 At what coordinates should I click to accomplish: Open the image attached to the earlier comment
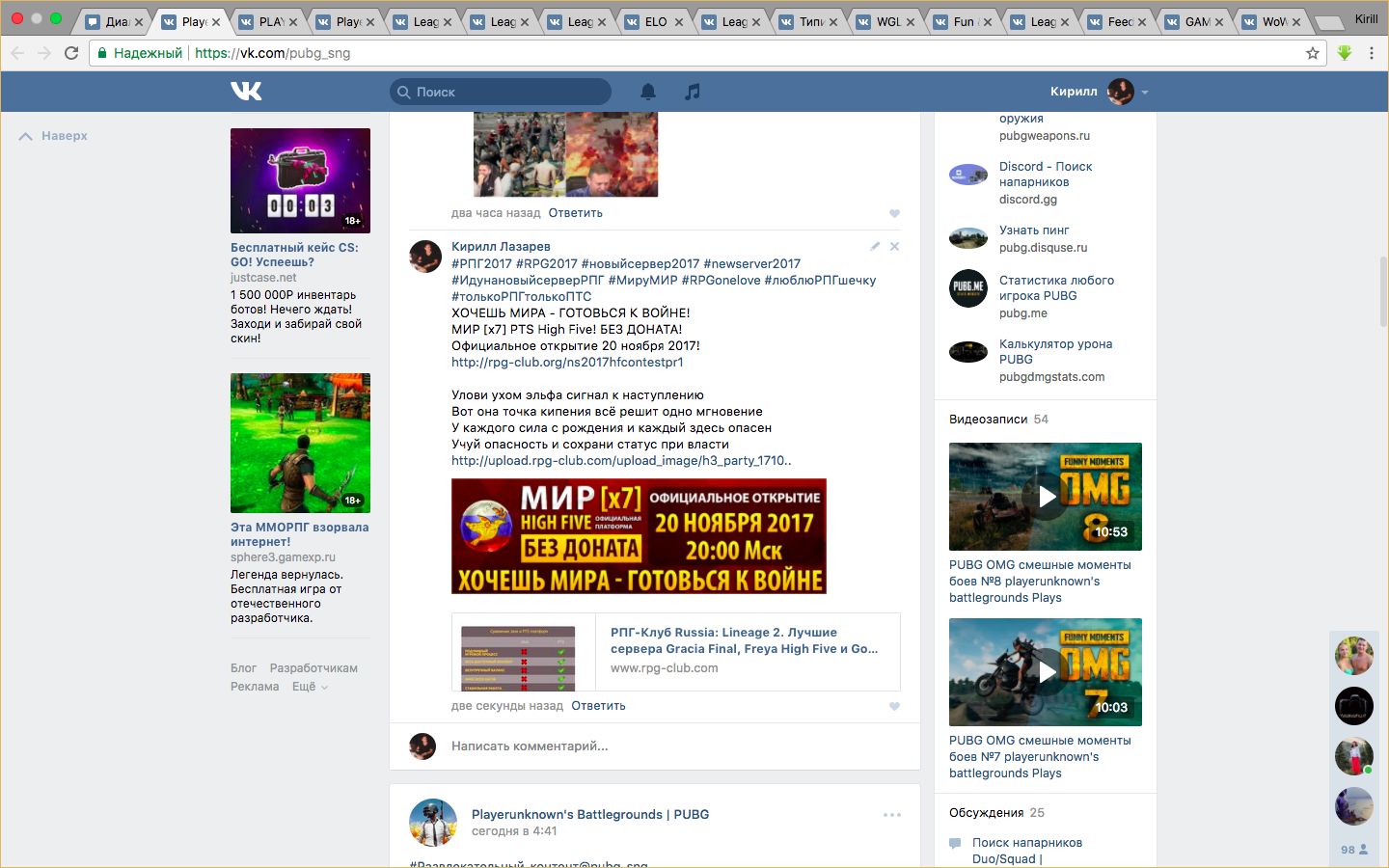(x=566, y=154)
